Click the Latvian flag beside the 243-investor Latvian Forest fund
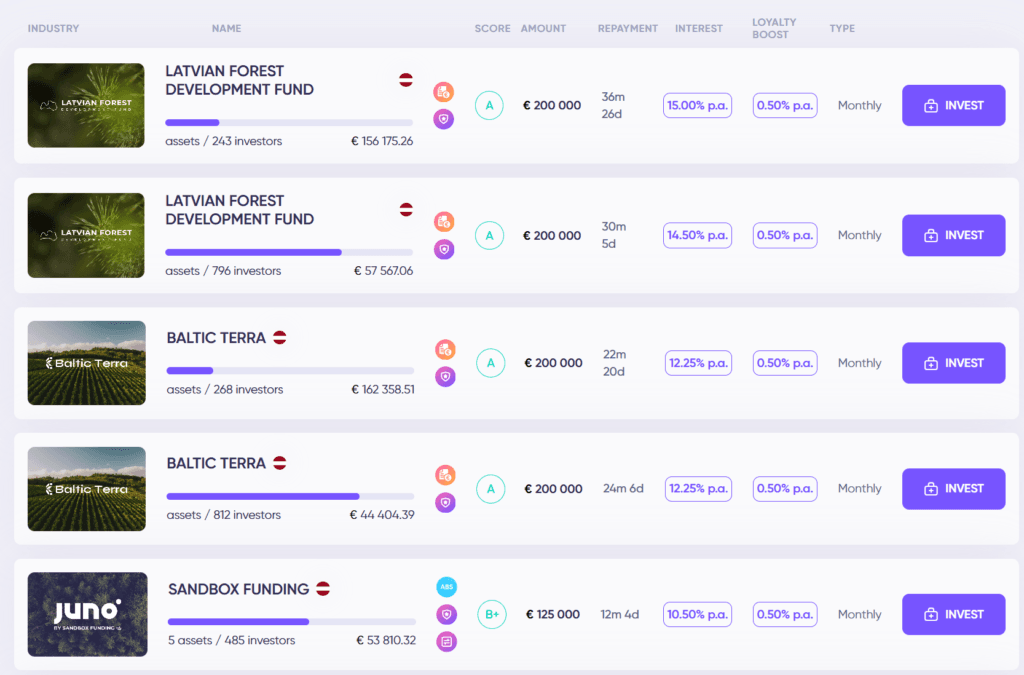 pyautogui.click(x=406, y=80)
